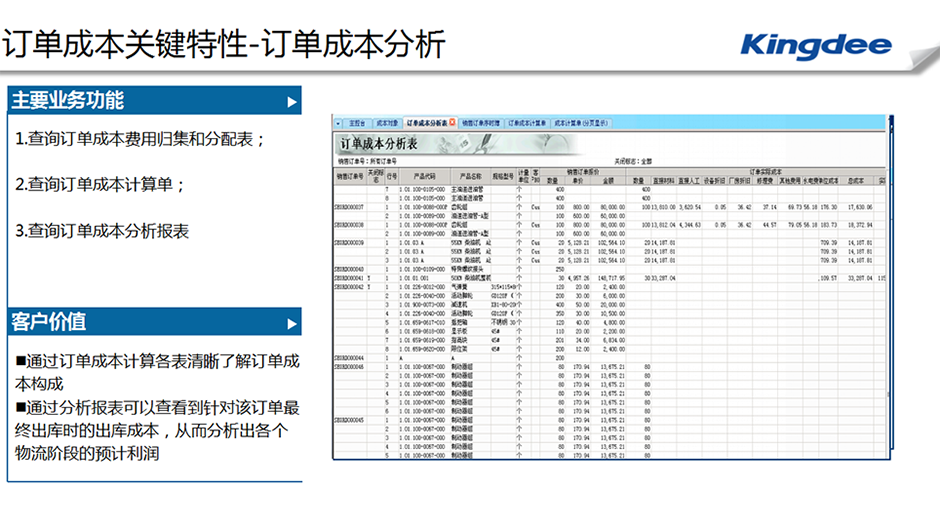The width and height of the screenshot is (940, 510).
Task: Open the 成本计算单(分页显示) tab
Action: (580, 122)
